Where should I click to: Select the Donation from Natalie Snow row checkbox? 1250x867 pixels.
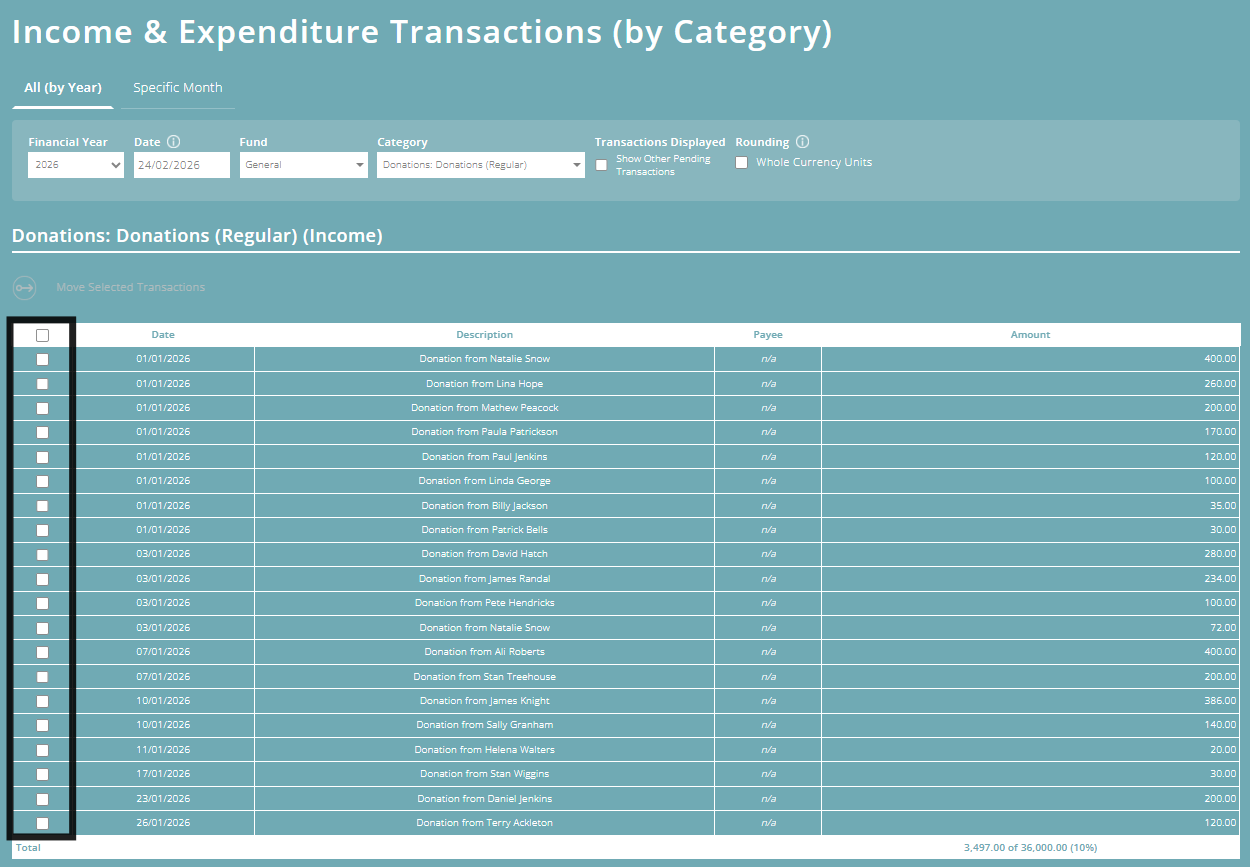[41, 359]
